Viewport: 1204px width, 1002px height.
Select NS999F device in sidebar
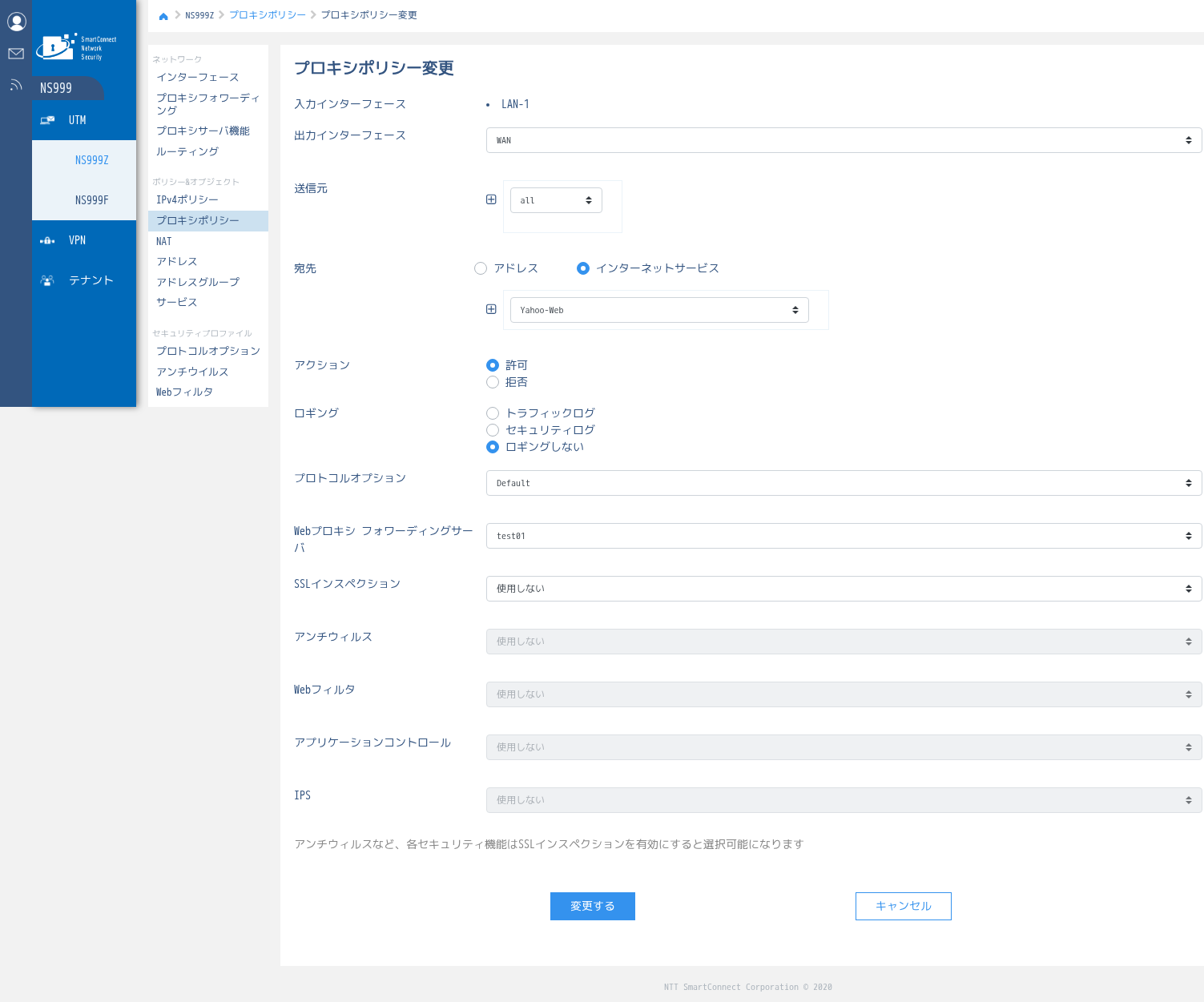pyautogui.click(x=84, y=200)
